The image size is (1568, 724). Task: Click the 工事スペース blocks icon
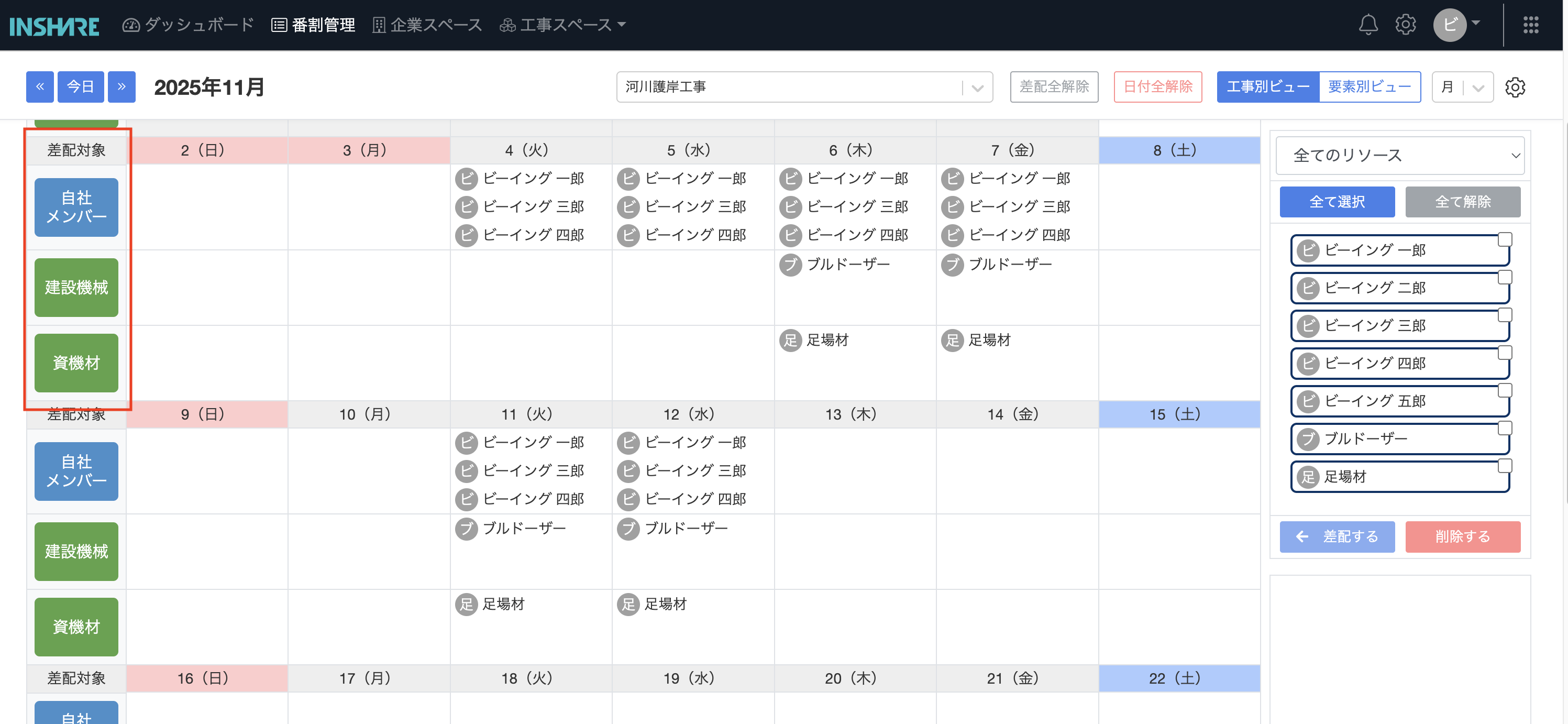(x=507, y=25)
